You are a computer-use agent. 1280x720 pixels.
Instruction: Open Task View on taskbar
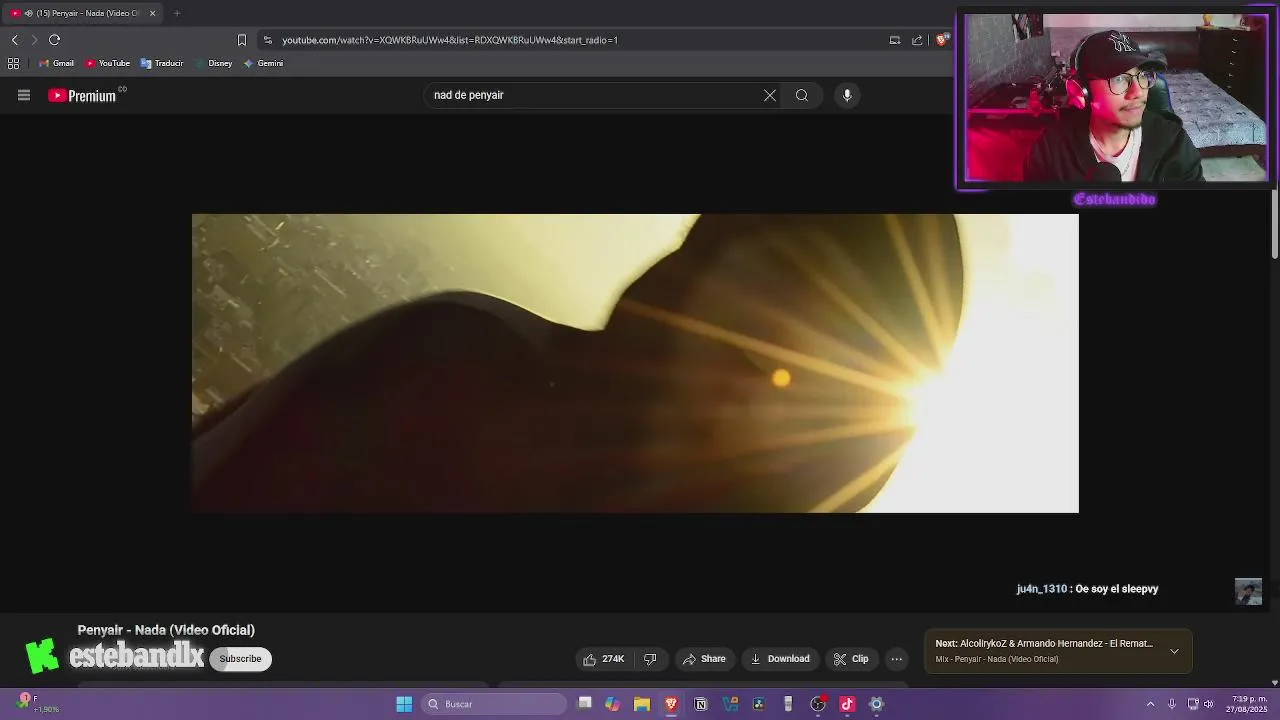click(x=585, y=704)
